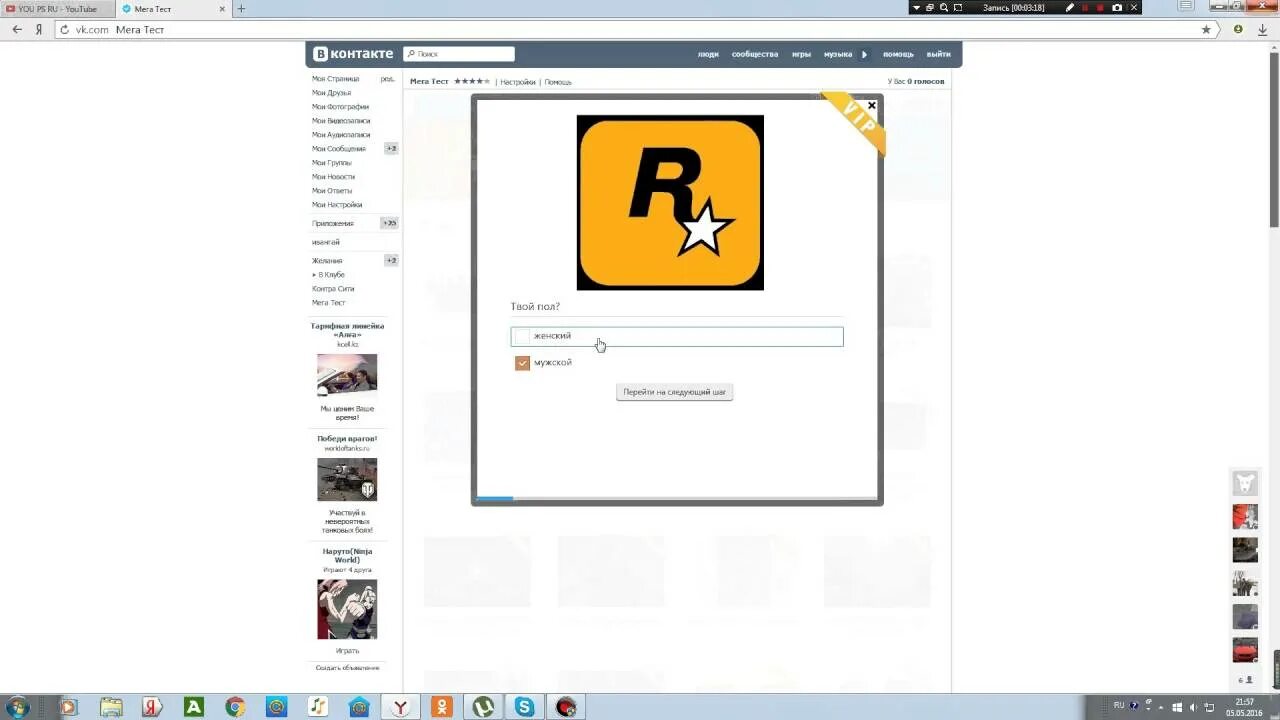1280x720 pixels.
Task: Open музыка in VK header
Action: pyautogui.click(x=838, y=54)
